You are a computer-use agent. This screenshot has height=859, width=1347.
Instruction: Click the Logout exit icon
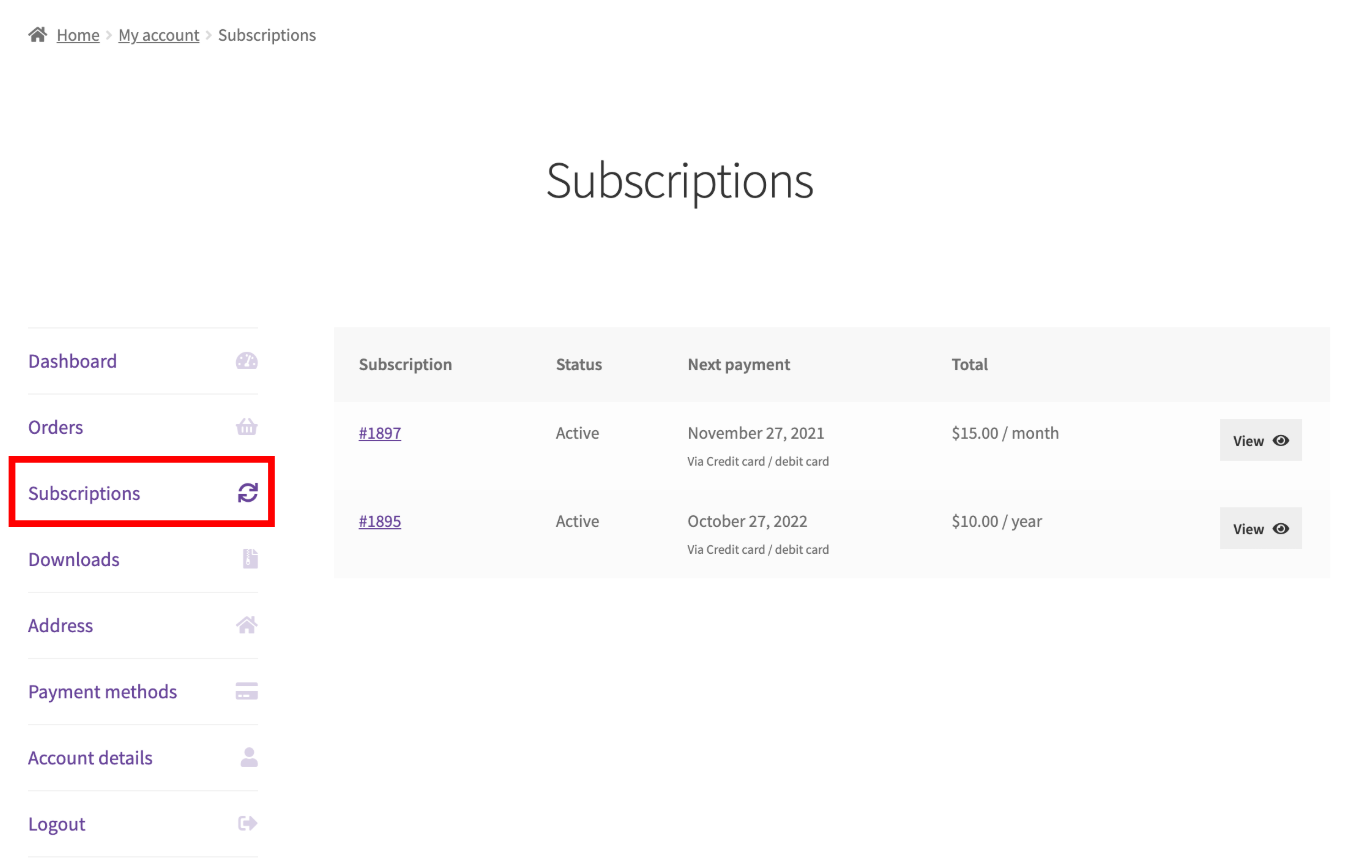coord(246,823)
